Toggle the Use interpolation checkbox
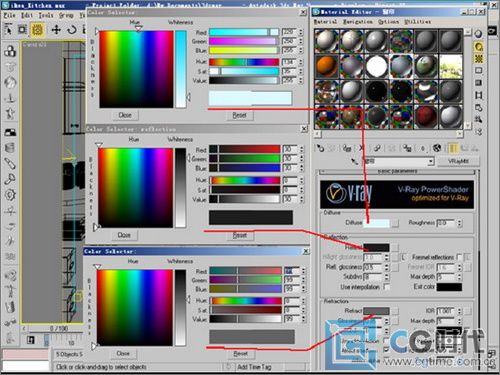The image size is (500, 375). (387, 287)
